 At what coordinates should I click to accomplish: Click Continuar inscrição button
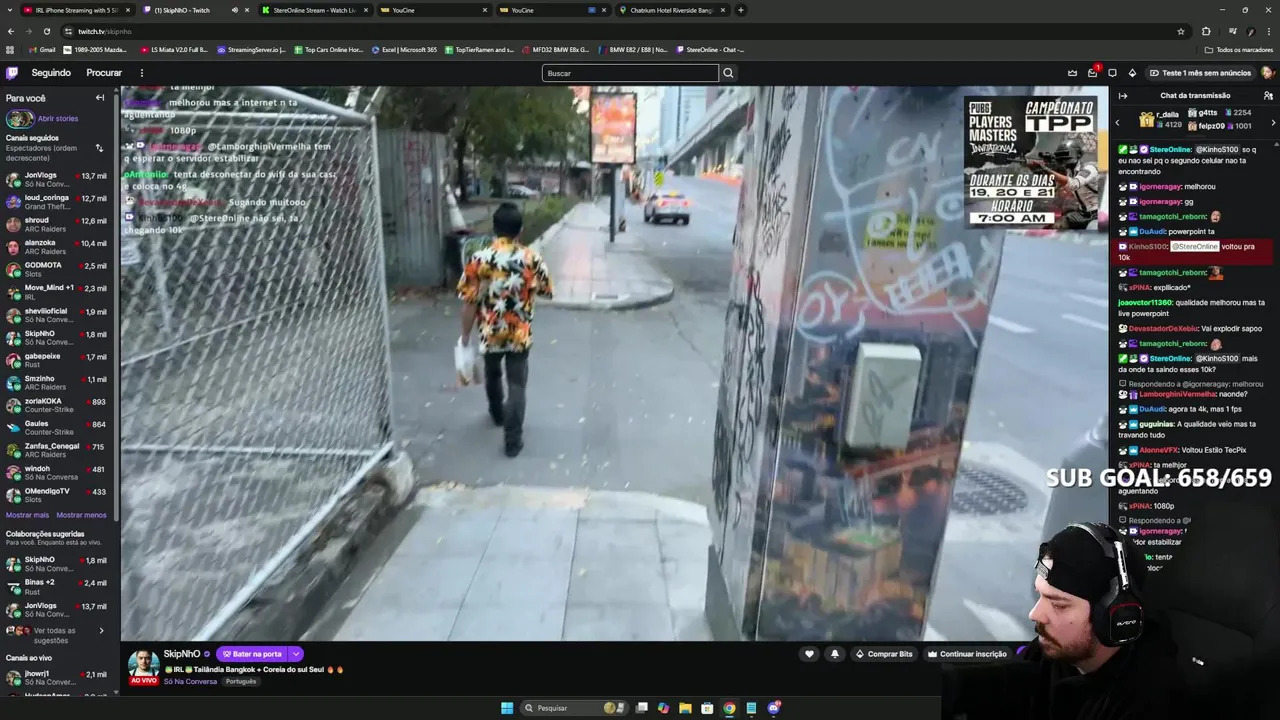(967, 654)
